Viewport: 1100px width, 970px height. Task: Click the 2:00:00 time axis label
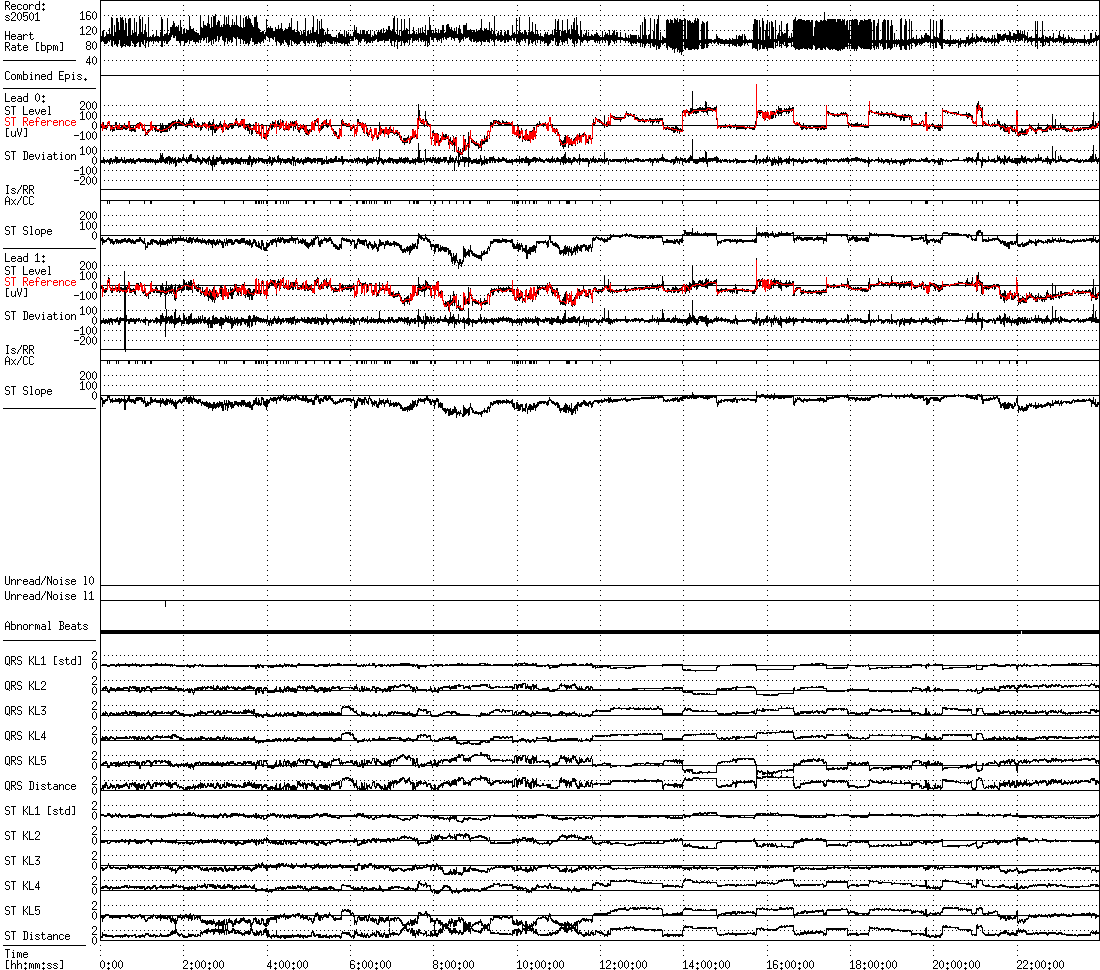(205, 965)
